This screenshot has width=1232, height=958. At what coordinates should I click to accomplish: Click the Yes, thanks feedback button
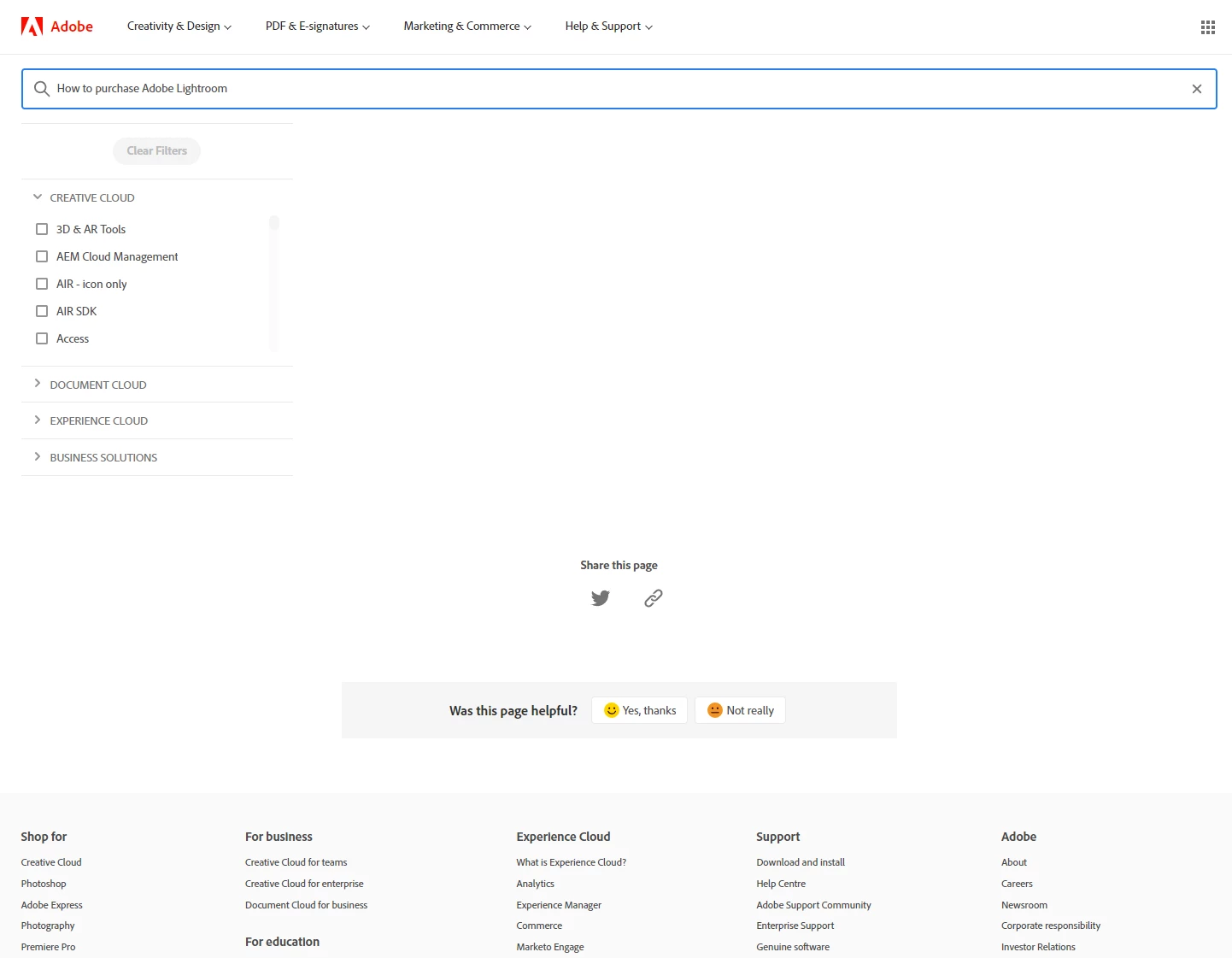(x=639, y=710)
